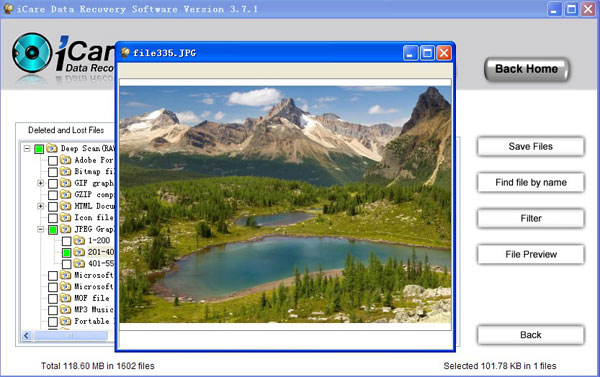The image size is (600, 377).
Task: Expand the GIF graphics tree node
Action: click(40, 183)
